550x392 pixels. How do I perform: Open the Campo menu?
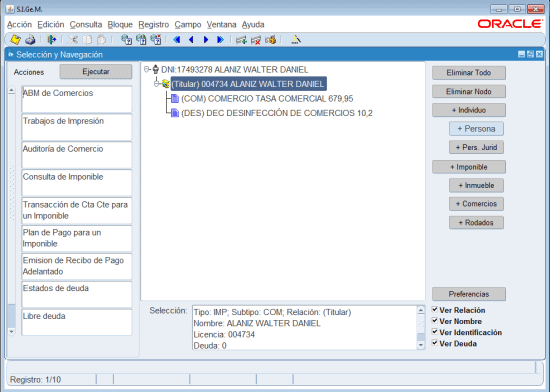click(x=188, y=25)
